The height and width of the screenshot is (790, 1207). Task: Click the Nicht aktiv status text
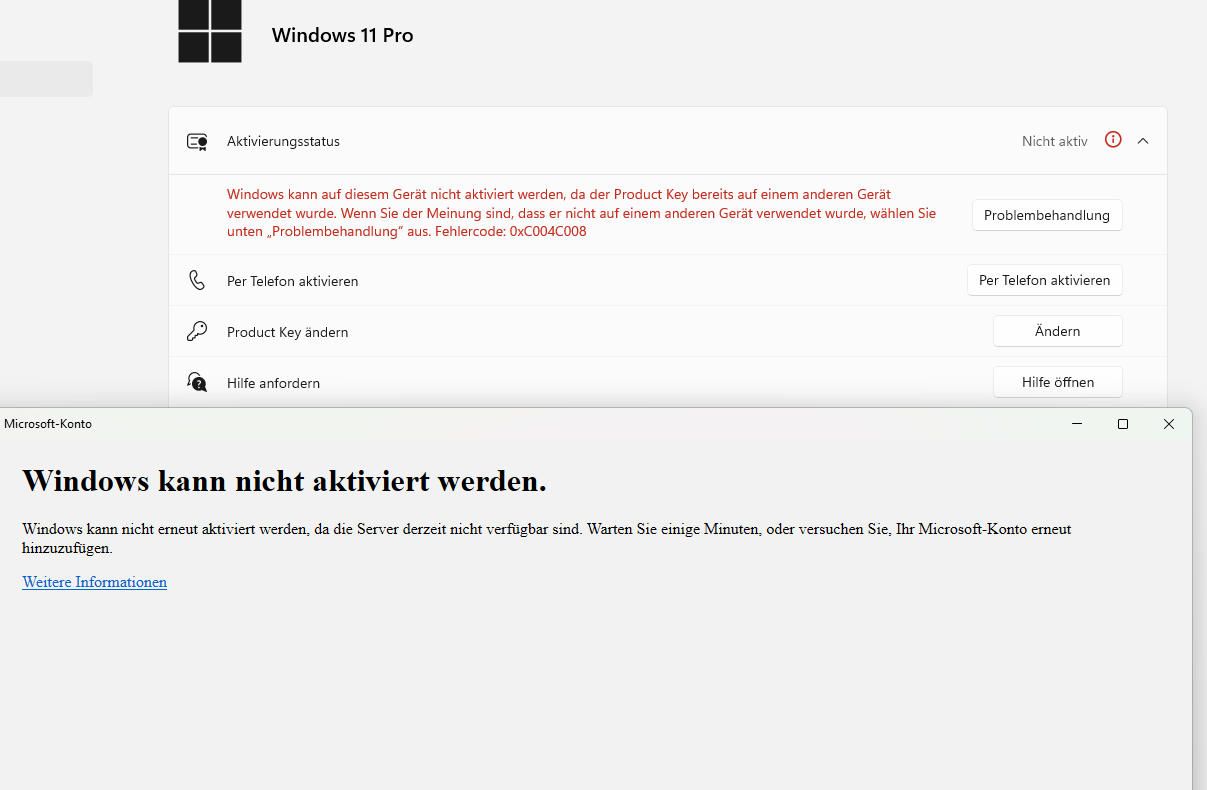click(1054, 141)
